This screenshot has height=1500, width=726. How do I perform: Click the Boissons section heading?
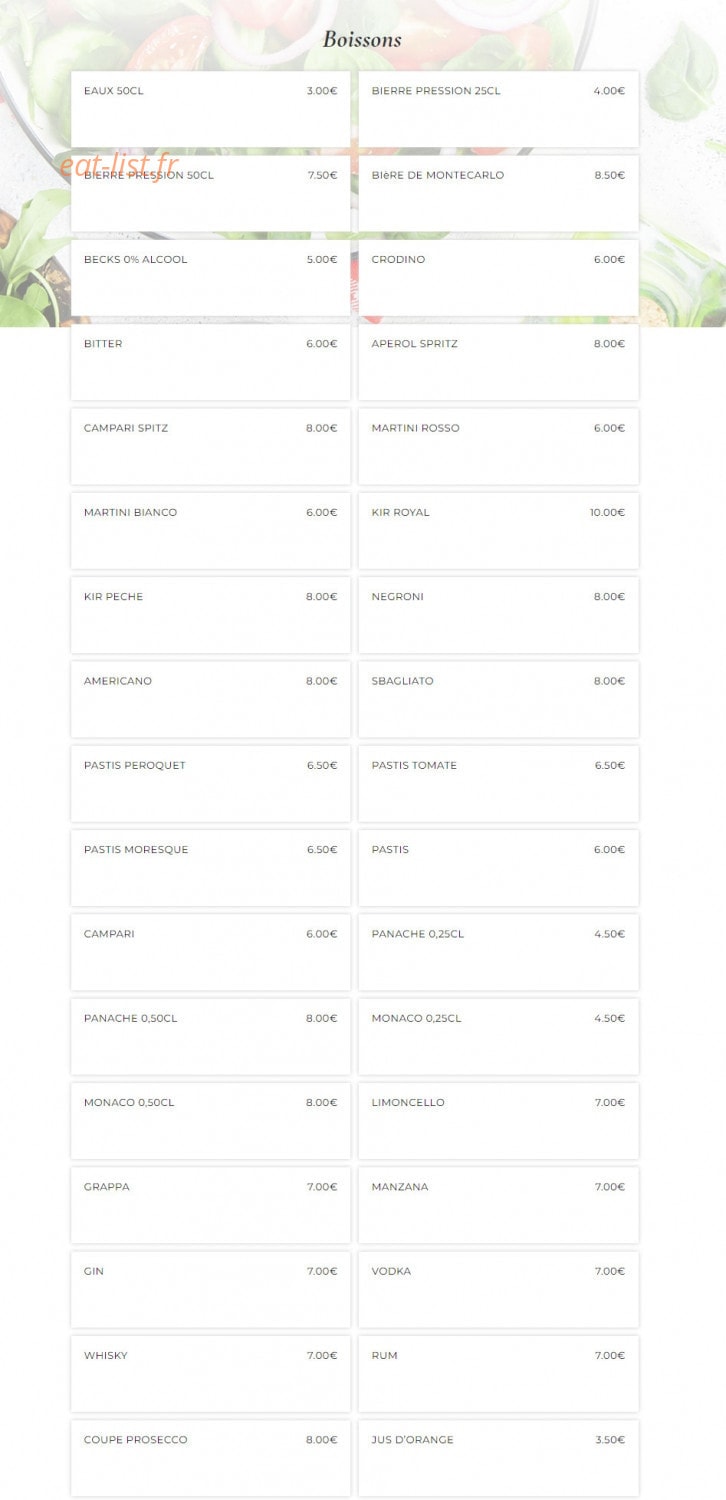click(362, 40)
